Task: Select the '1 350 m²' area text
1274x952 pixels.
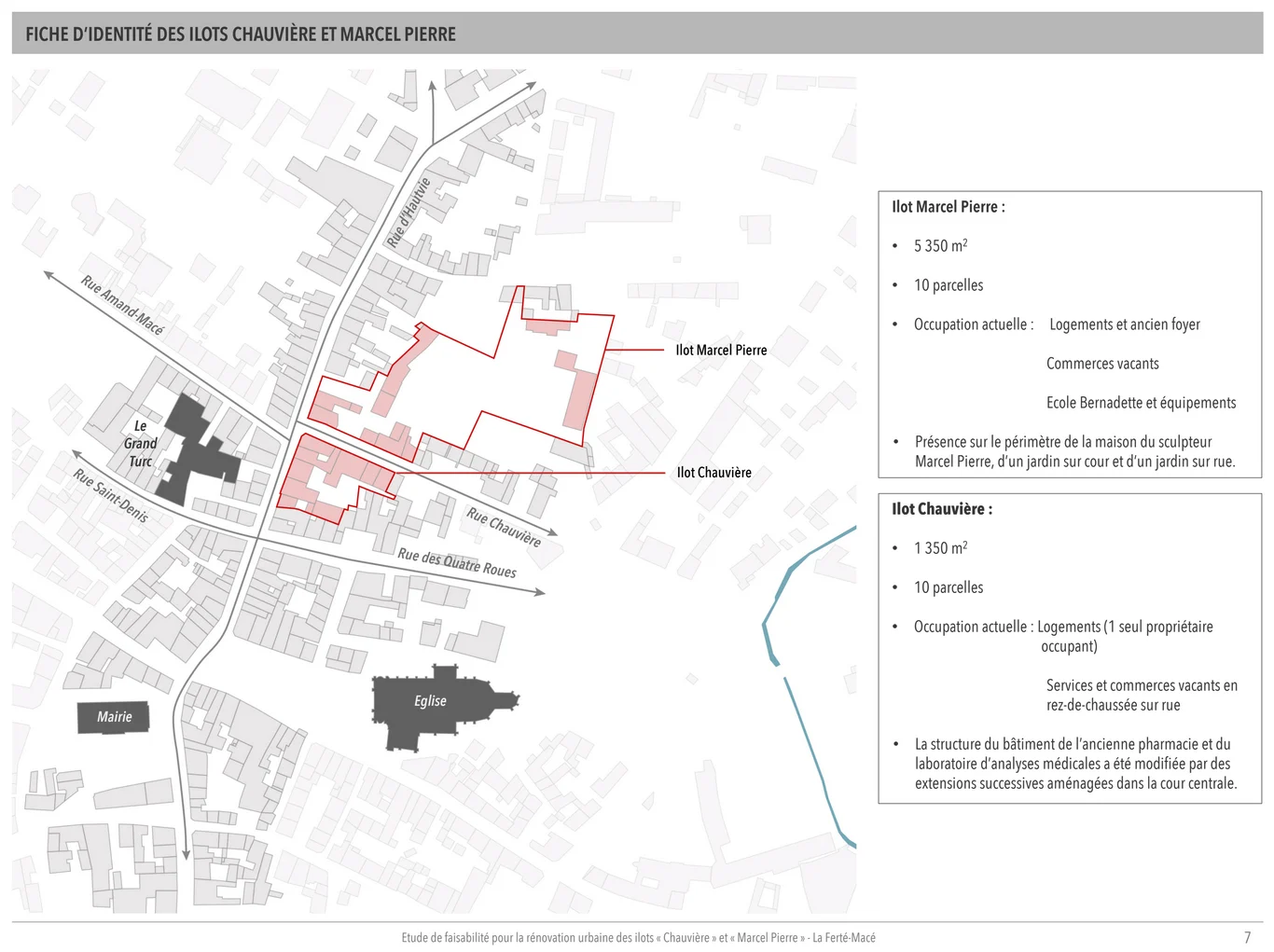Action: coord(940,548)
